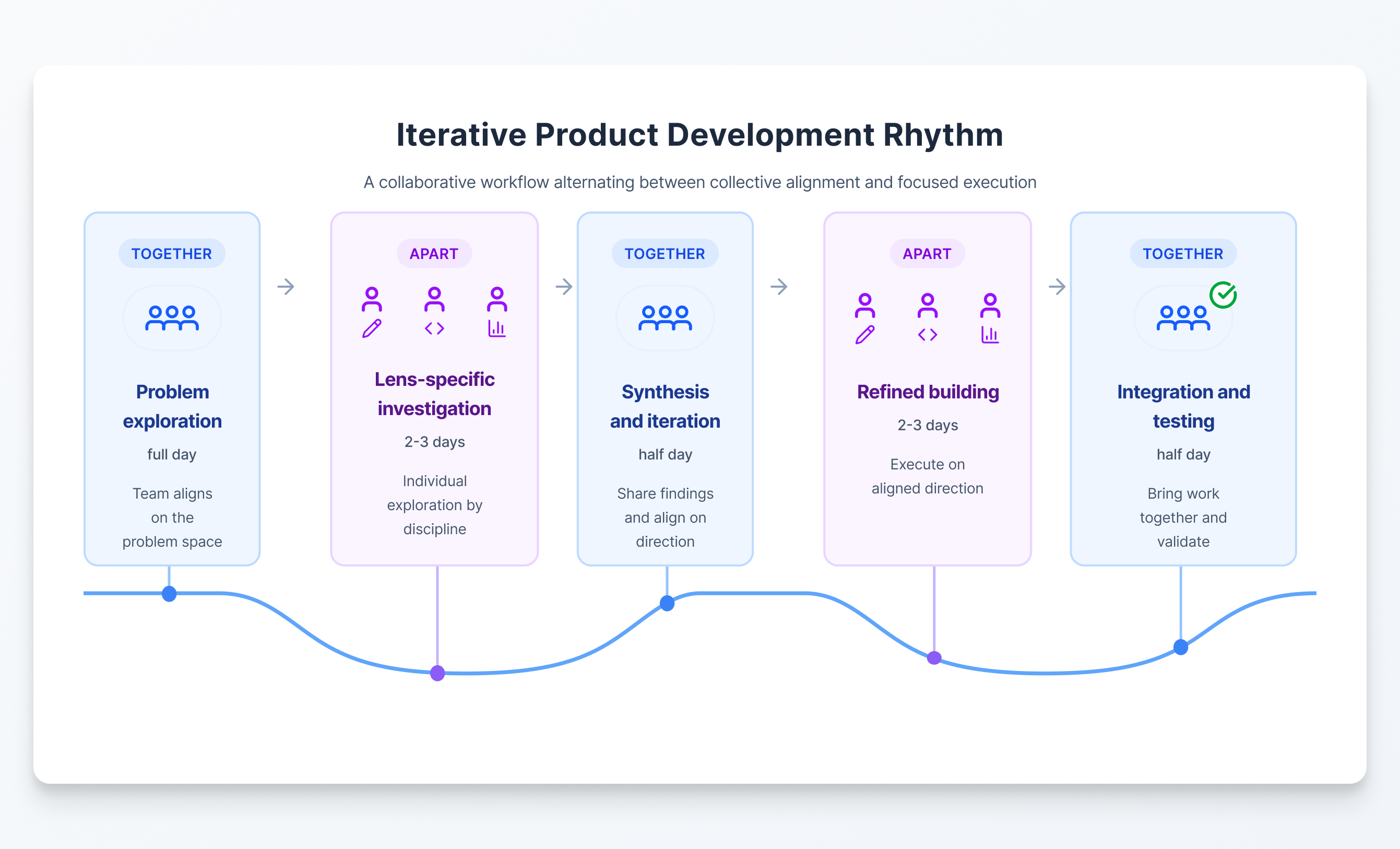
Task: Click the Iterative Product Development Rhythm title
Action: [x=700, y=135]
